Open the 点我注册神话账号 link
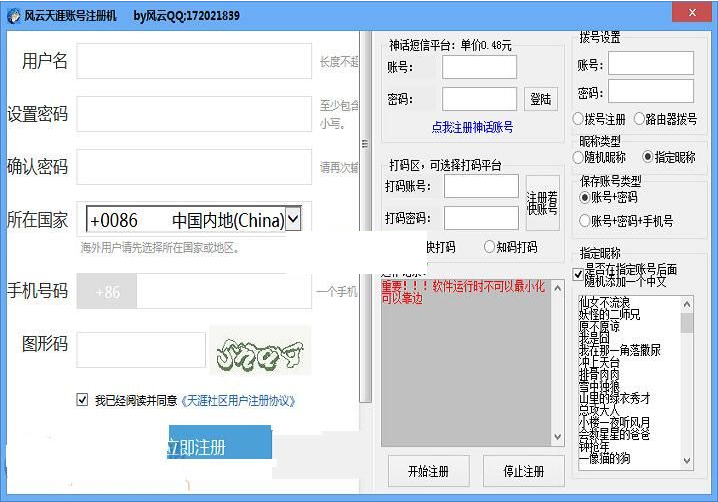Screen dimensions: 718x502 472,127
